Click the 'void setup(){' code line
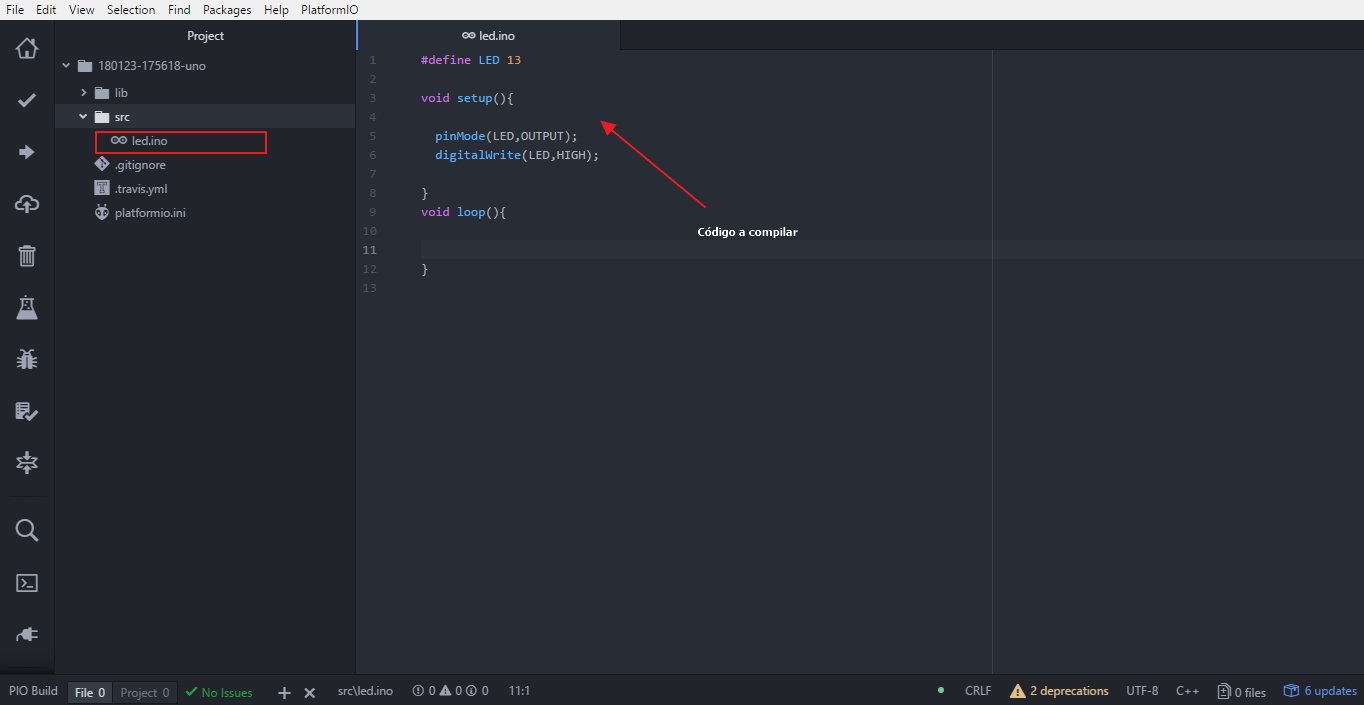This screenshot has height=705, width=1364. tap(467, 98)
